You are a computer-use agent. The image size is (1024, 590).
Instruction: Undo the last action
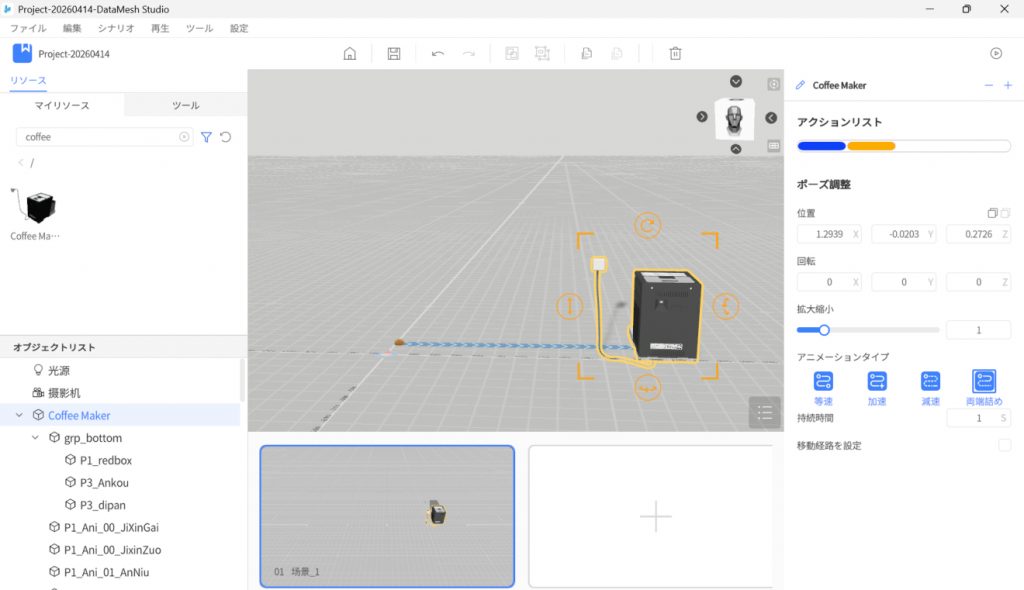coord(438,54)
